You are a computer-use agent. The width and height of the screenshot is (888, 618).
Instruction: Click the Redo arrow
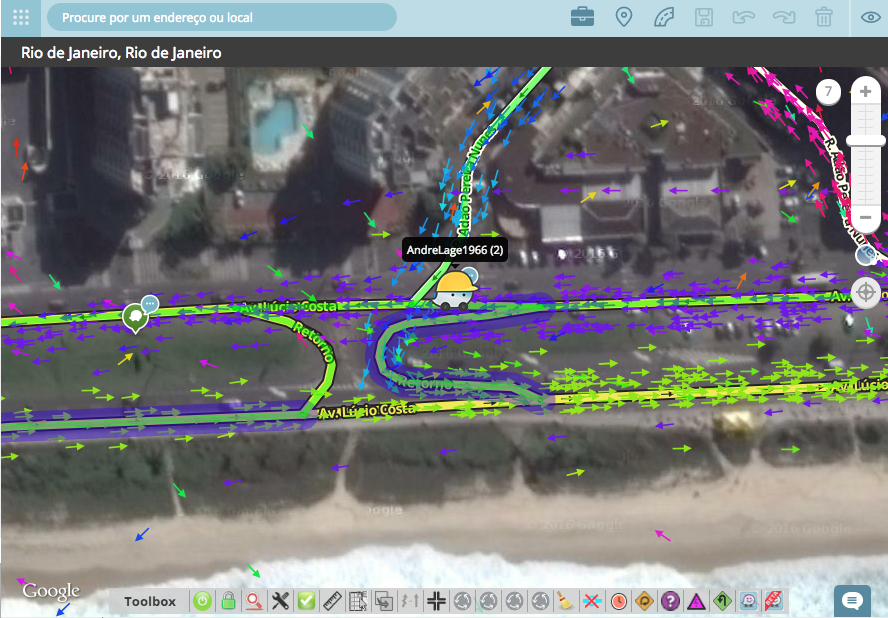(x=784, y=17)
